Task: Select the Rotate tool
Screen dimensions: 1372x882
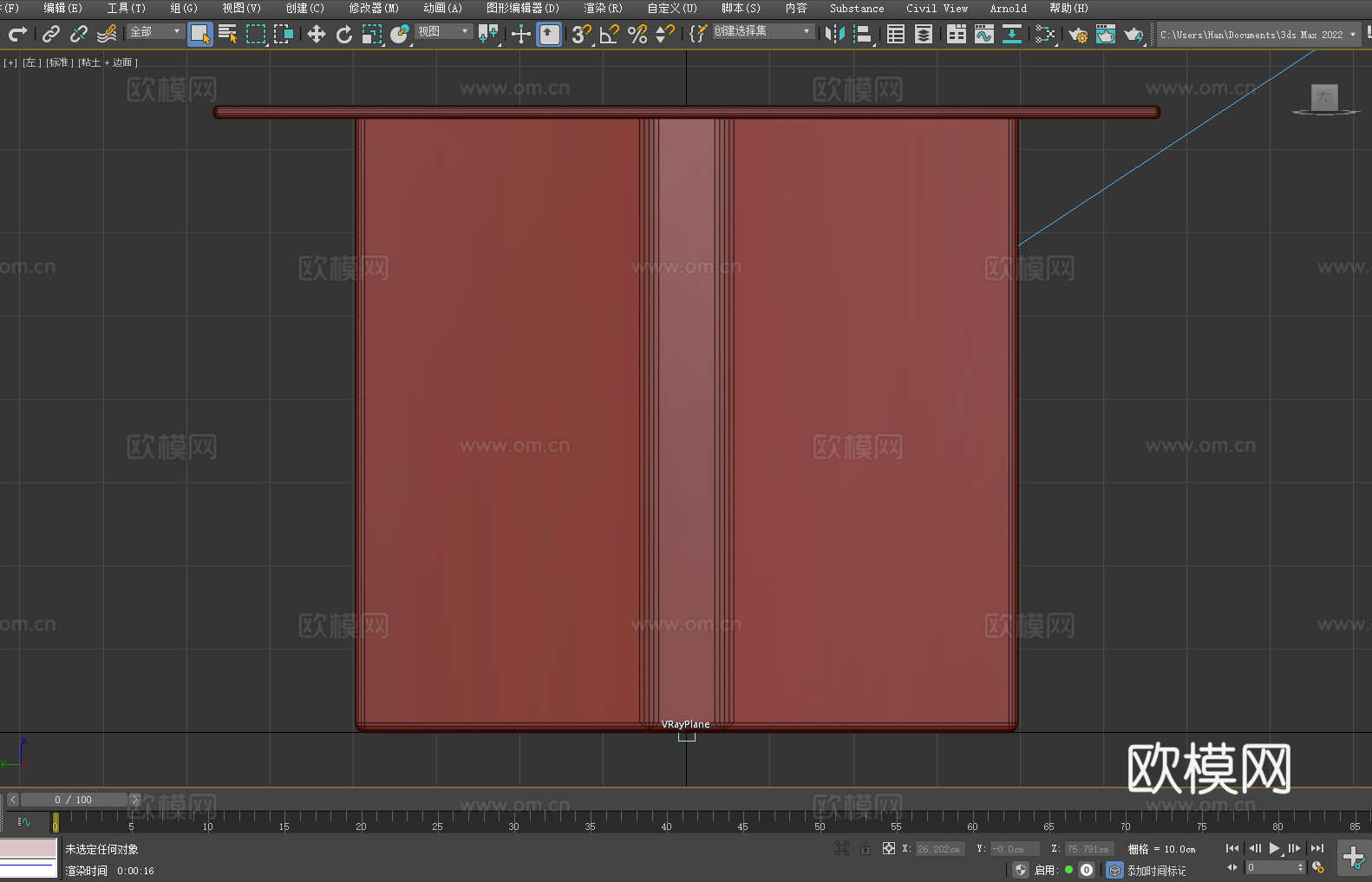Action: pyautogui.click(x=344, y=34)
